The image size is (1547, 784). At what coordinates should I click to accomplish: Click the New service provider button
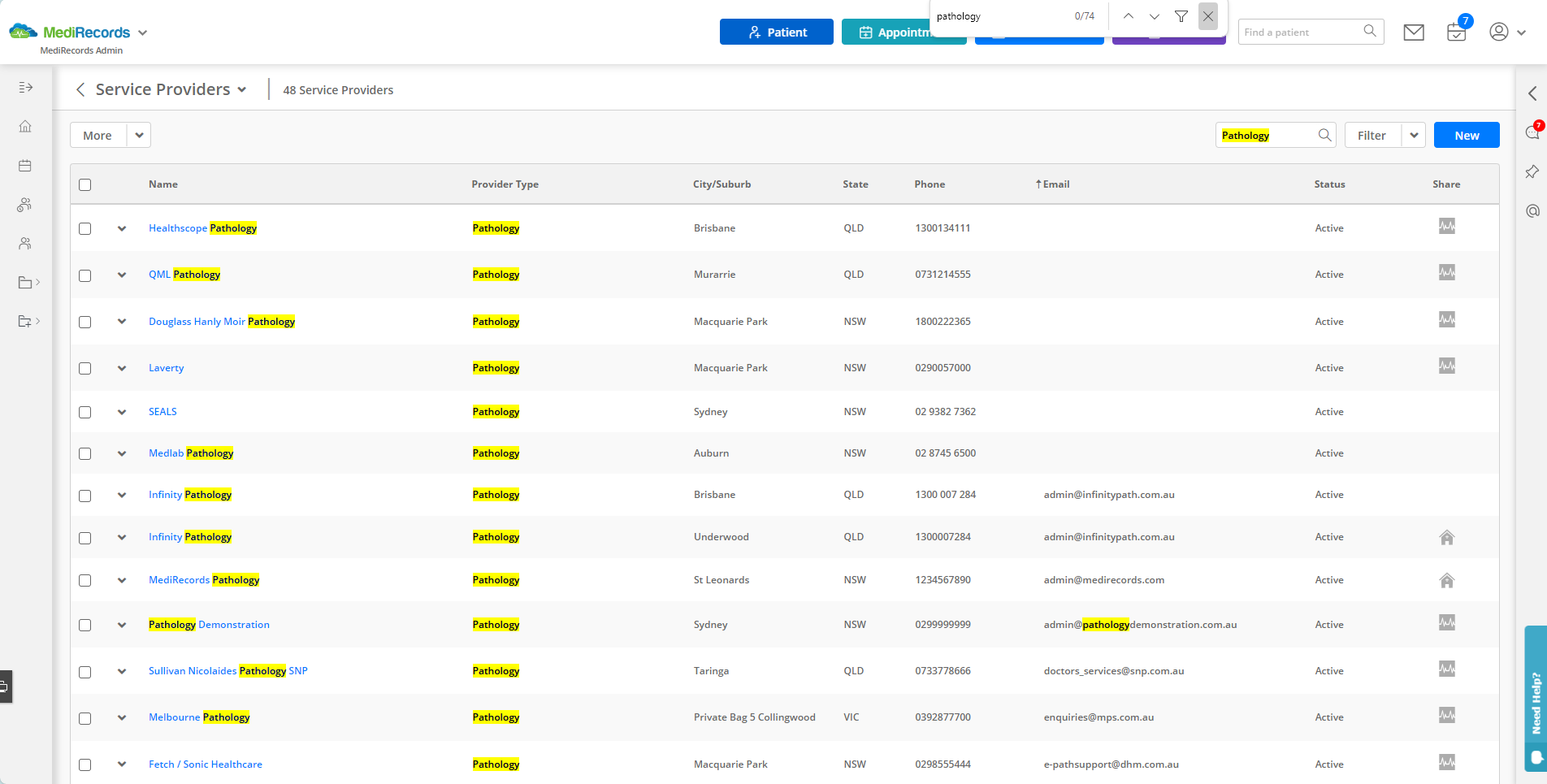1467,135
